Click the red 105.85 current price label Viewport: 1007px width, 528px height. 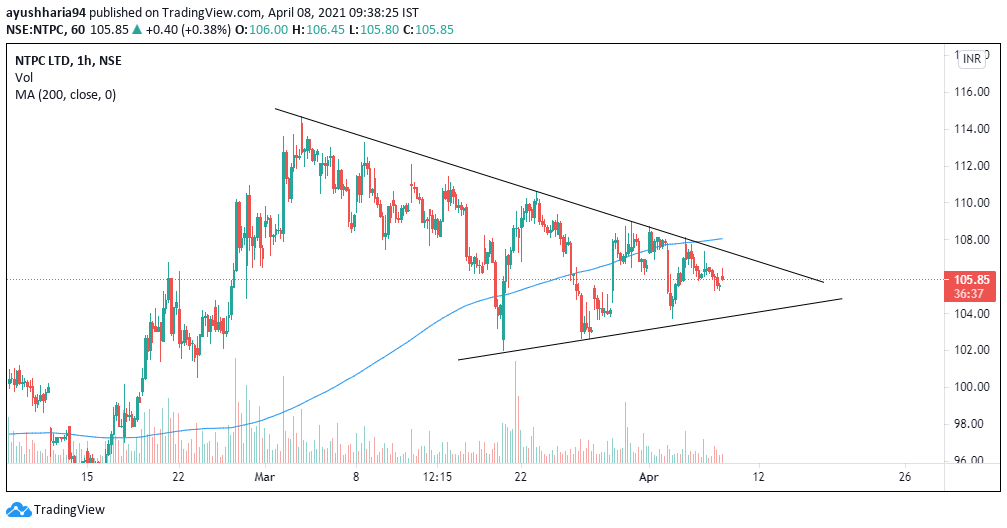tap(972, 280)
